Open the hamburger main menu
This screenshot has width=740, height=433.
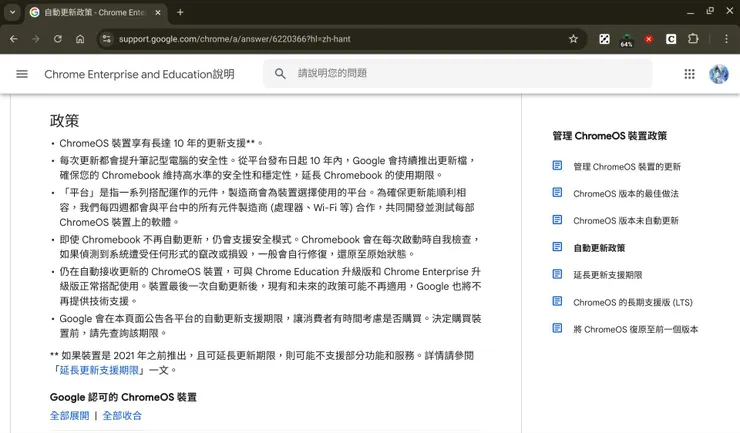(x=22, y=74)
